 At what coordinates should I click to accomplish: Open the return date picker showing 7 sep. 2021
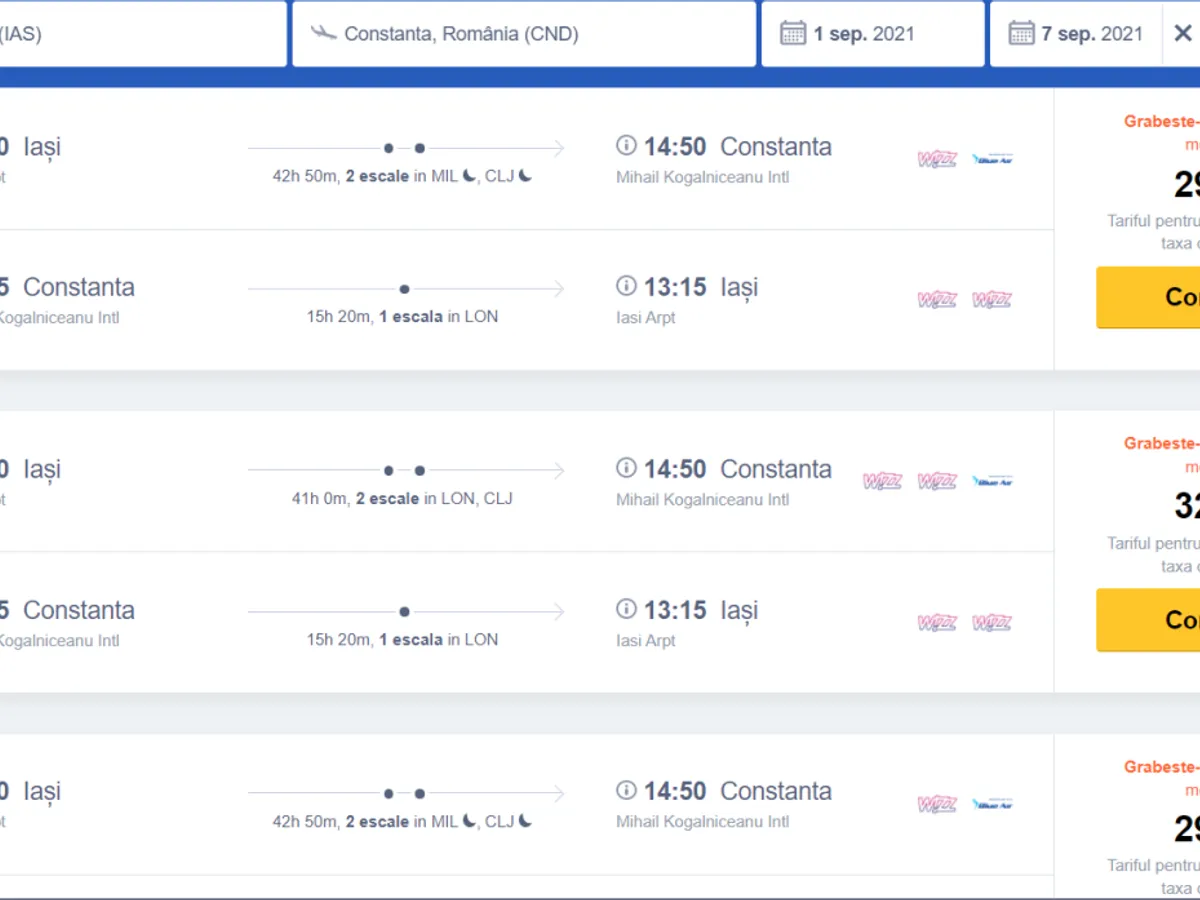pyautogui.click(x=1090, y=34)
